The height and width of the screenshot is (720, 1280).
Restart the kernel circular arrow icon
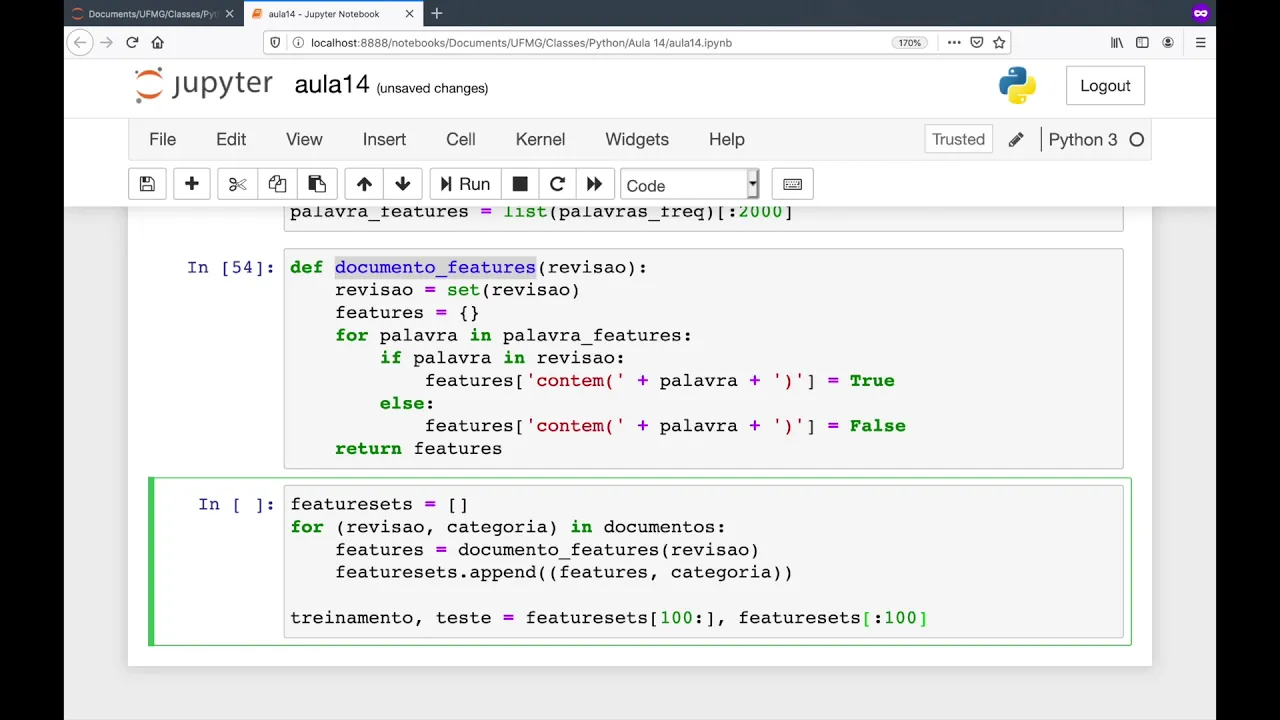pyautogui.click(x=557, y=184)
